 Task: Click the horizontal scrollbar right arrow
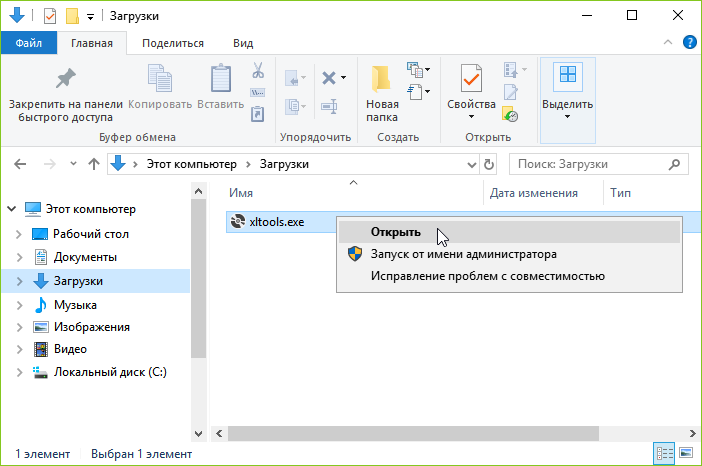click(692, 433)
